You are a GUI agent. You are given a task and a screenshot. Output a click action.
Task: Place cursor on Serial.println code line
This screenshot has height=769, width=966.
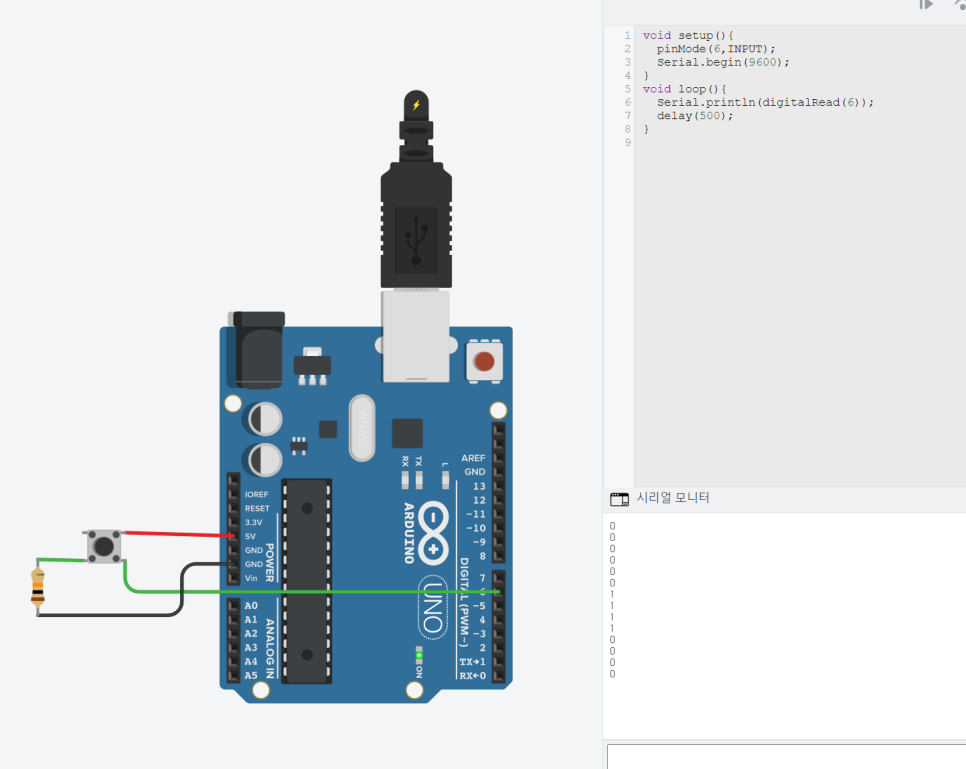coord(765,102)
